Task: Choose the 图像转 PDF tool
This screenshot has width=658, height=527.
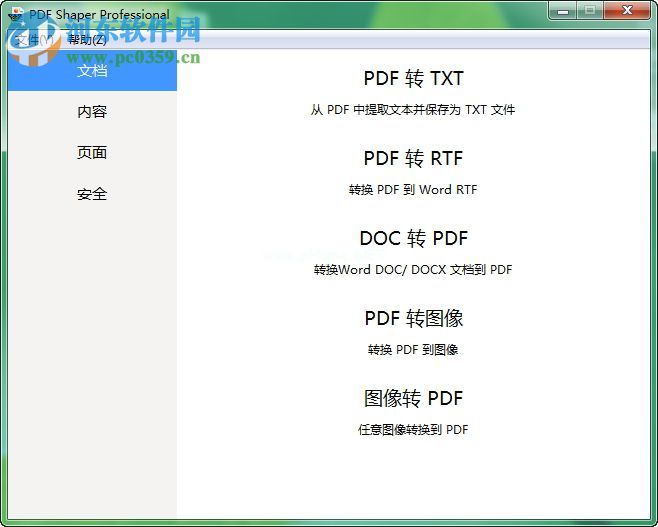Action: pyautogui.click(x=413, y=398)
